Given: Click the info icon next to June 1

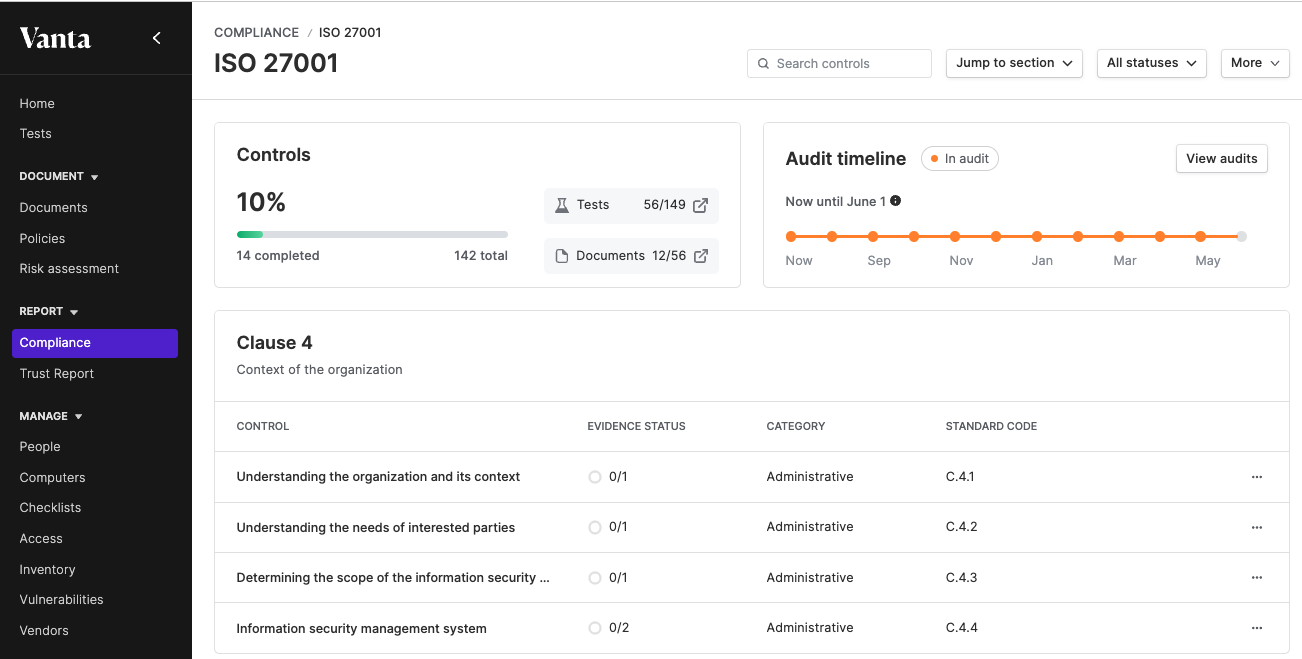Looking at the screenshot, I should (896, 201).
